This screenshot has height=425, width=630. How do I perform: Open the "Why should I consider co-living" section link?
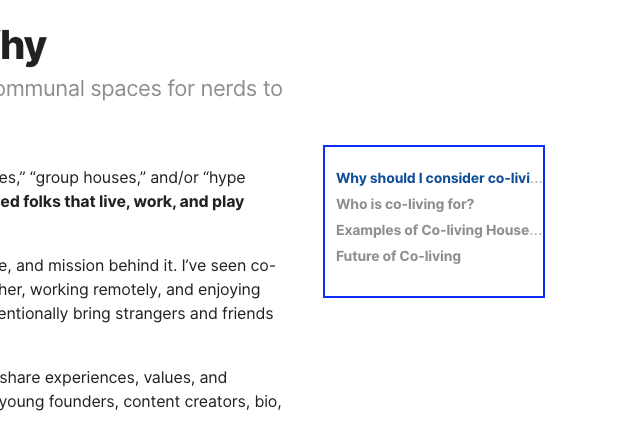click(x=439, y=179)
